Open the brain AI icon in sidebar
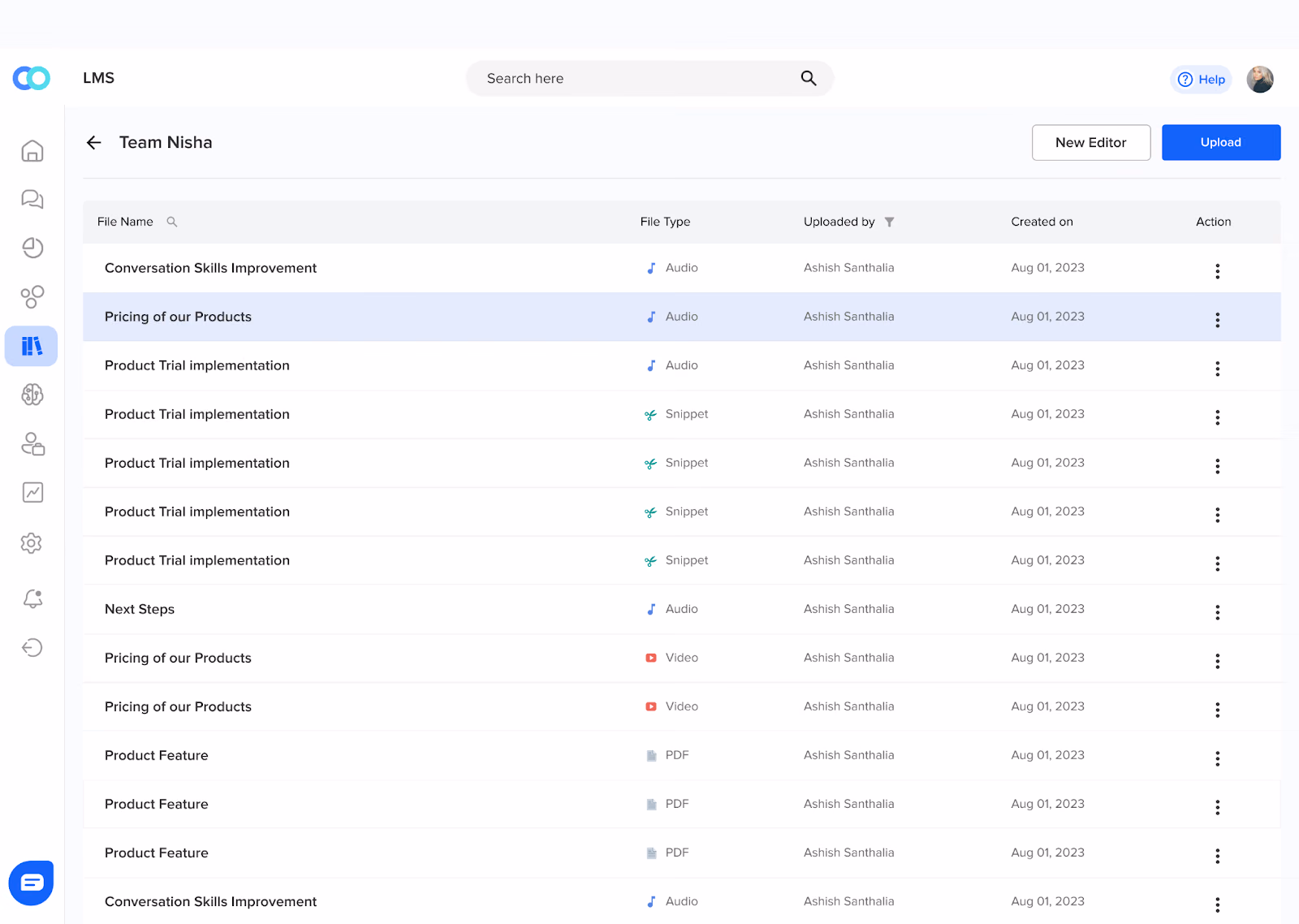The width and height of the screenshot is (1299, 924). pos(32,395)
